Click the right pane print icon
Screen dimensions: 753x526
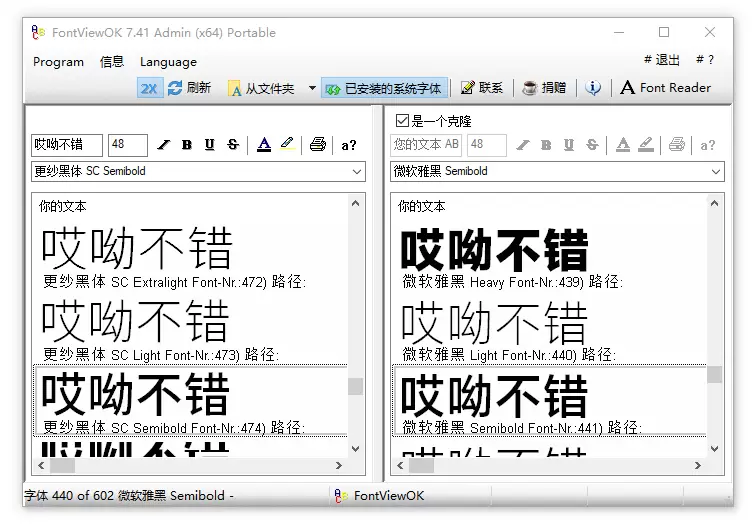677,144
